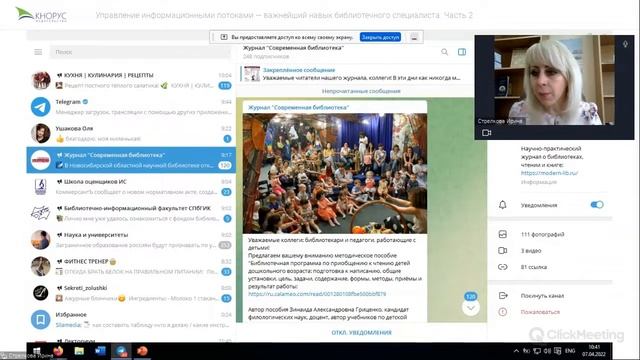The width and height of the screenshot is (640, 360).
Task: Click the ENG language indicator
Action: click(570, 351)
